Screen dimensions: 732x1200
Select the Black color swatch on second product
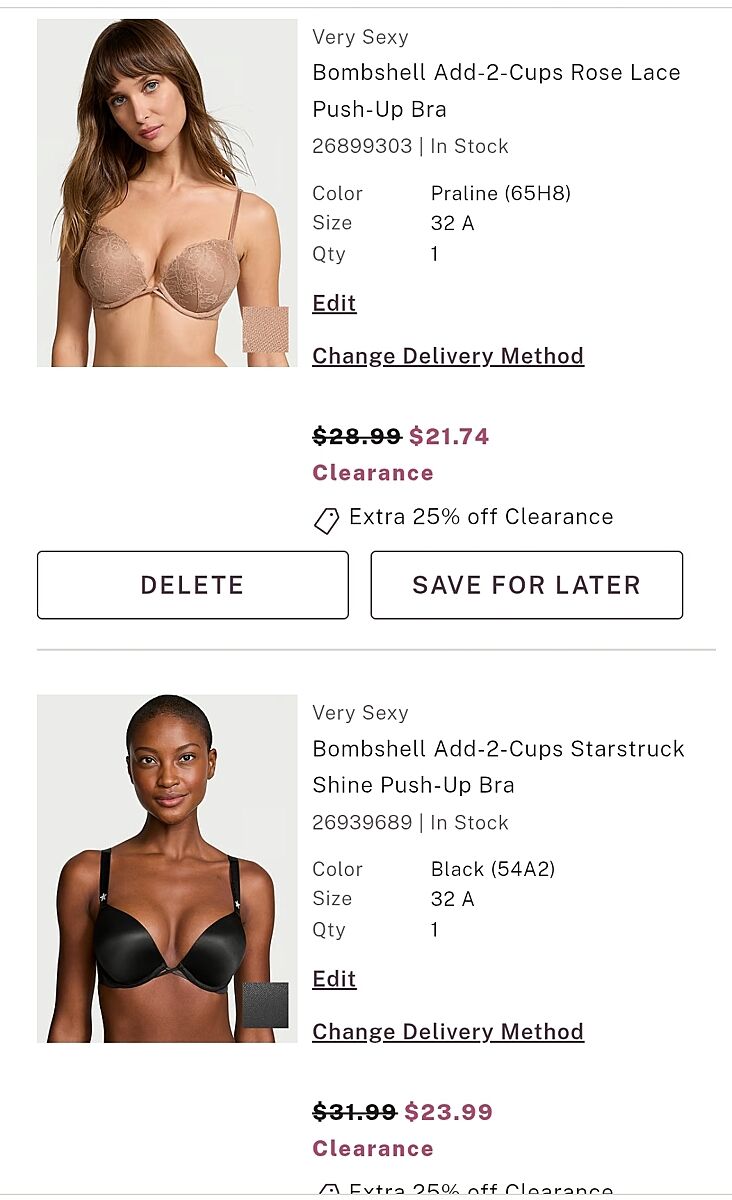click(x=265, y=1005)
